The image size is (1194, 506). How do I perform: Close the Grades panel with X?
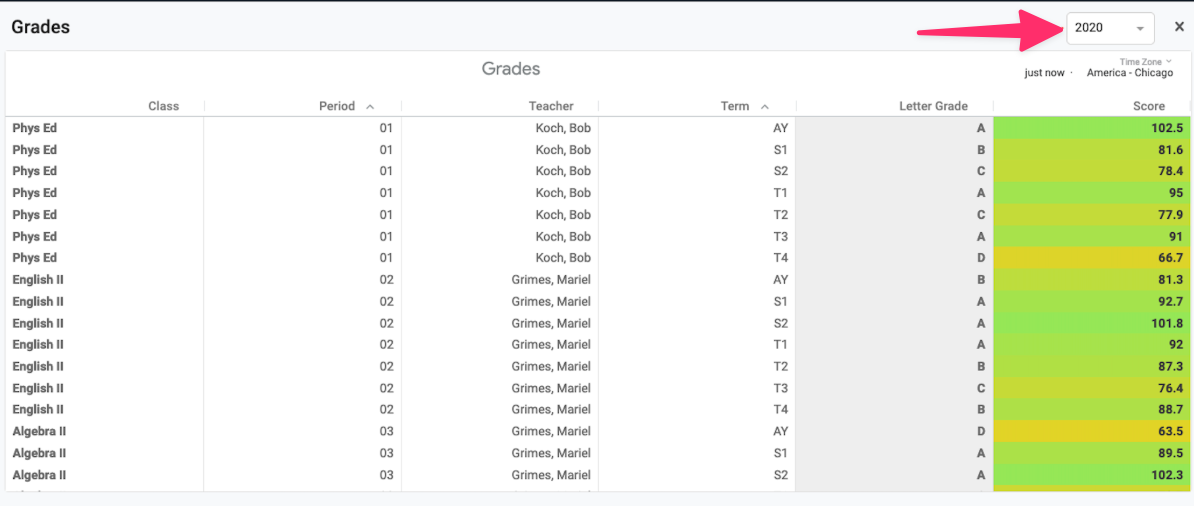(1179, 27)
